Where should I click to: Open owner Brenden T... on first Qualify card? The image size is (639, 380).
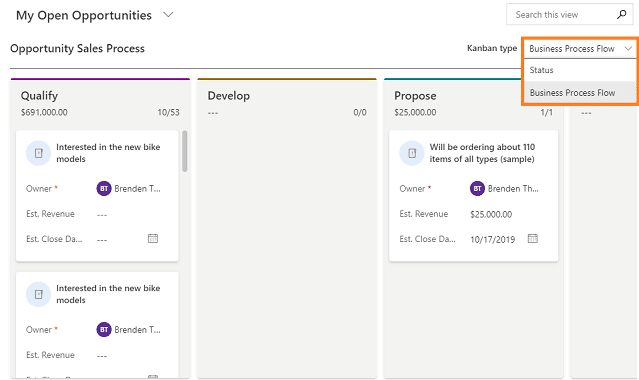(137, 188)
